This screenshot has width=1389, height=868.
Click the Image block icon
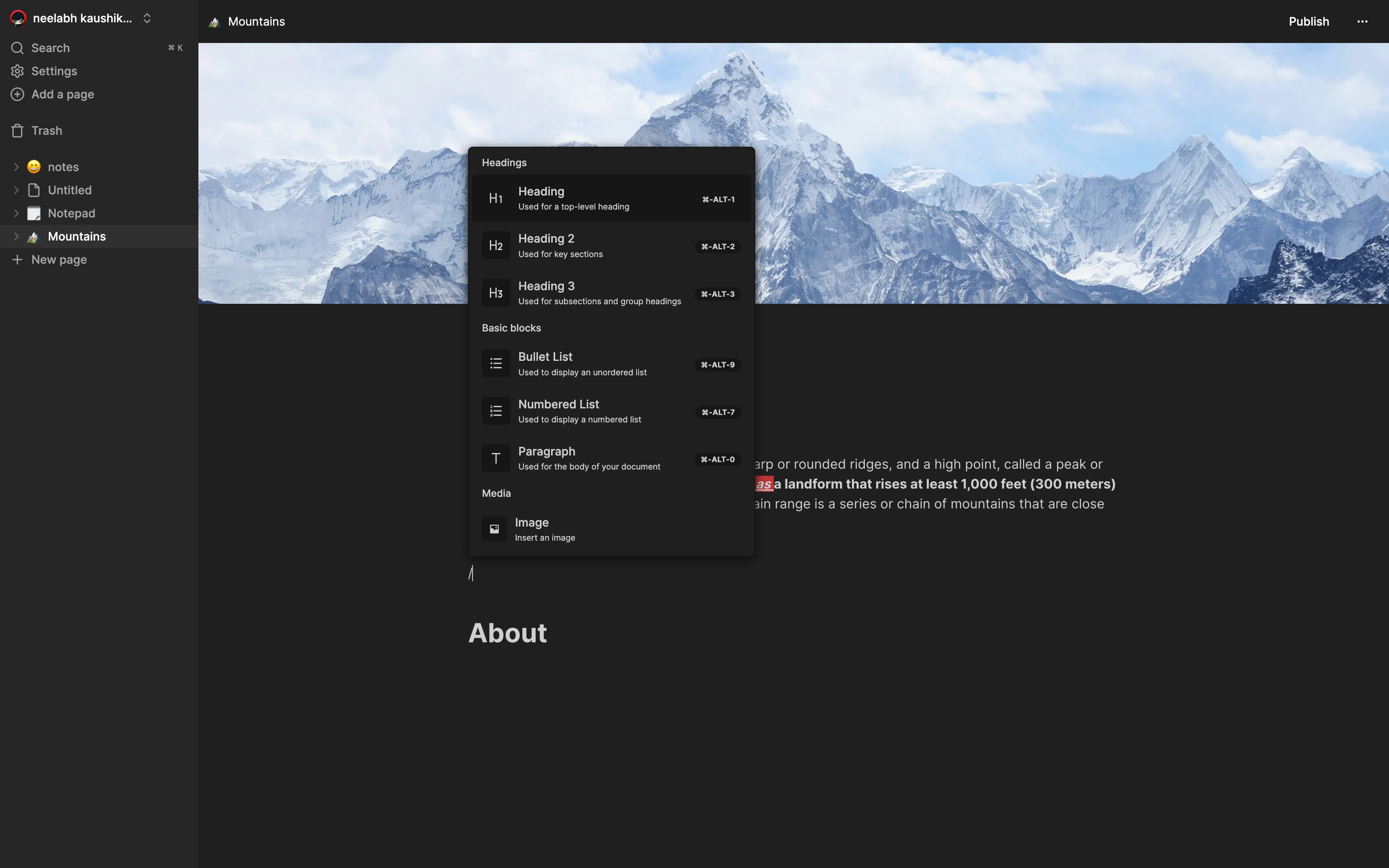click(x=494, y=529)
